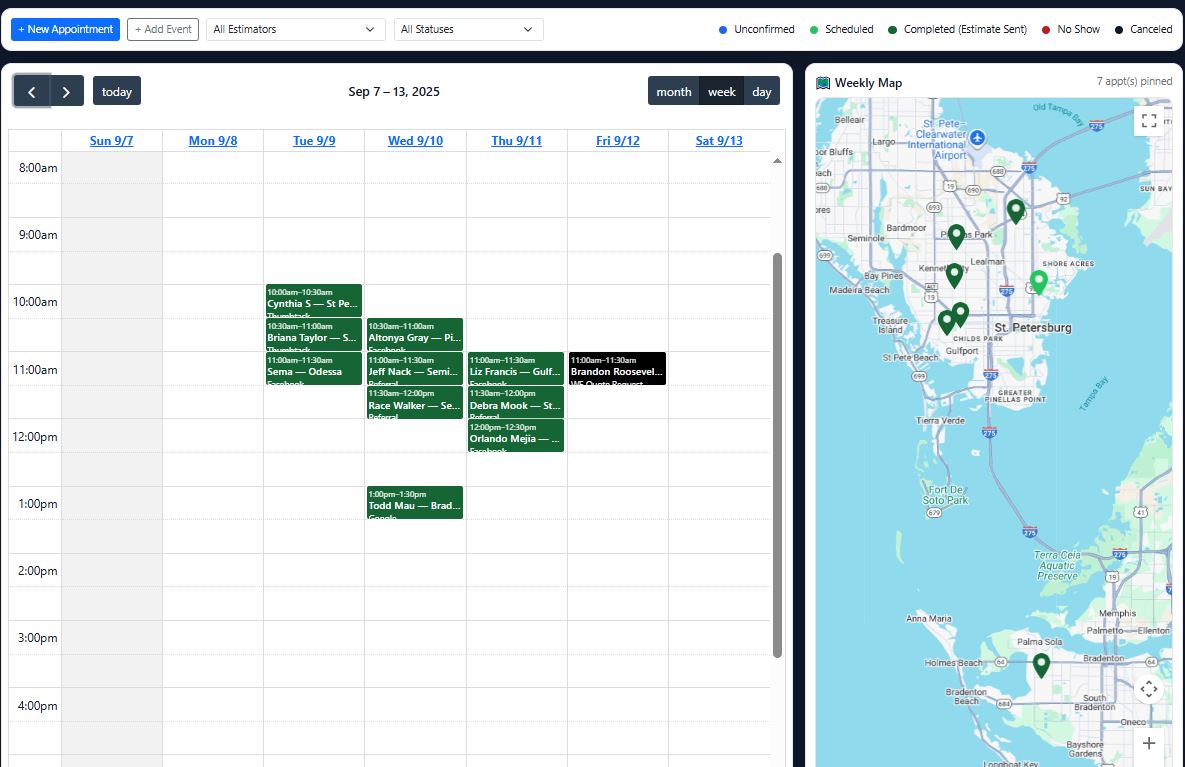Go to previous week arrow

click(32, 91)
